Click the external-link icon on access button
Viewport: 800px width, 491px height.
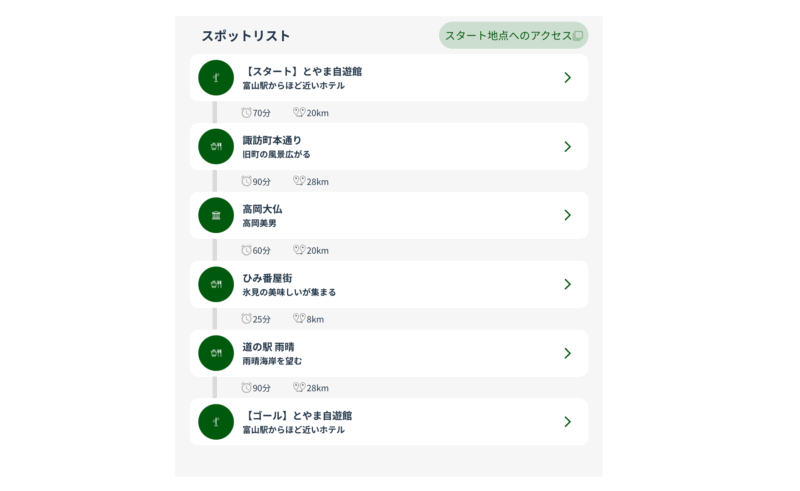point(578,36)
